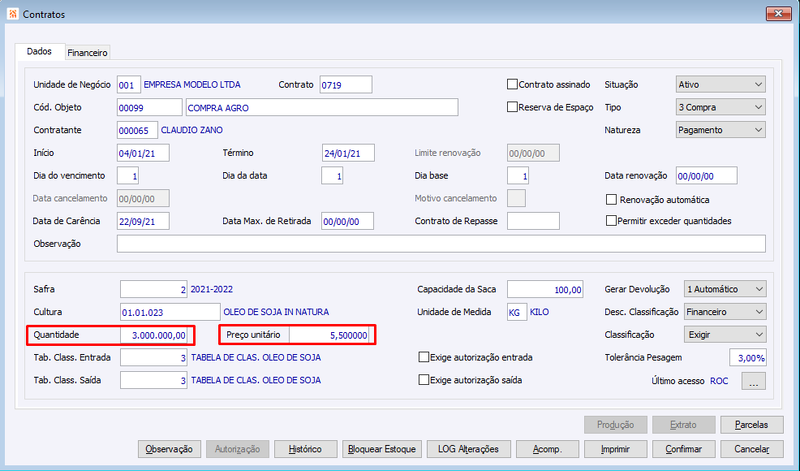Open the Situação dropdown showing Ativo

[x=720, y=84]
